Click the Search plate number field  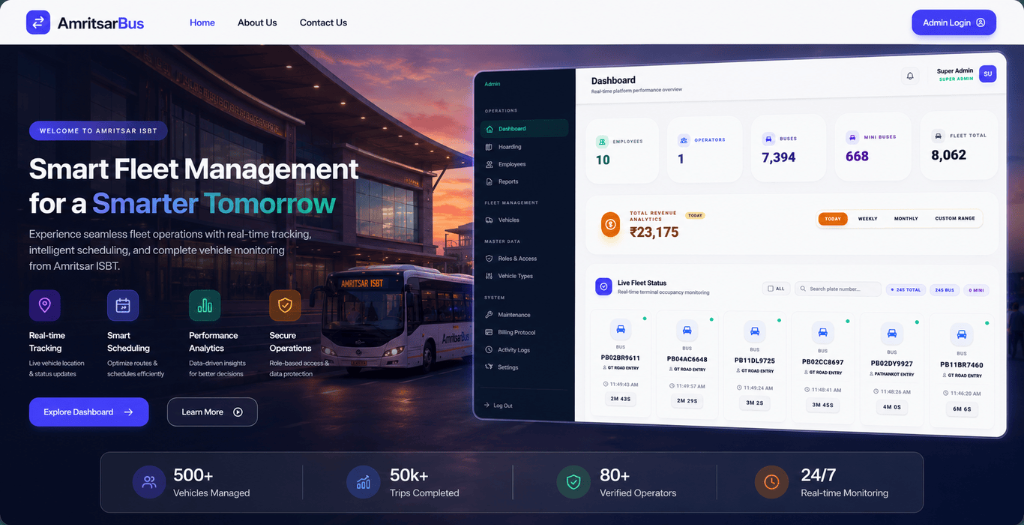[838, 289]
